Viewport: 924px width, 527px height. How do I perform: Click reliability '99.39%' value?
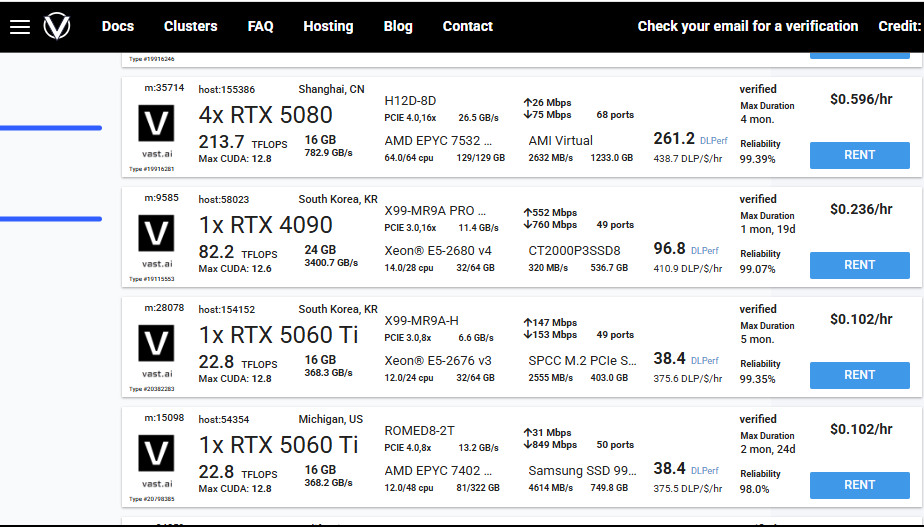click(x=757, y=159)
